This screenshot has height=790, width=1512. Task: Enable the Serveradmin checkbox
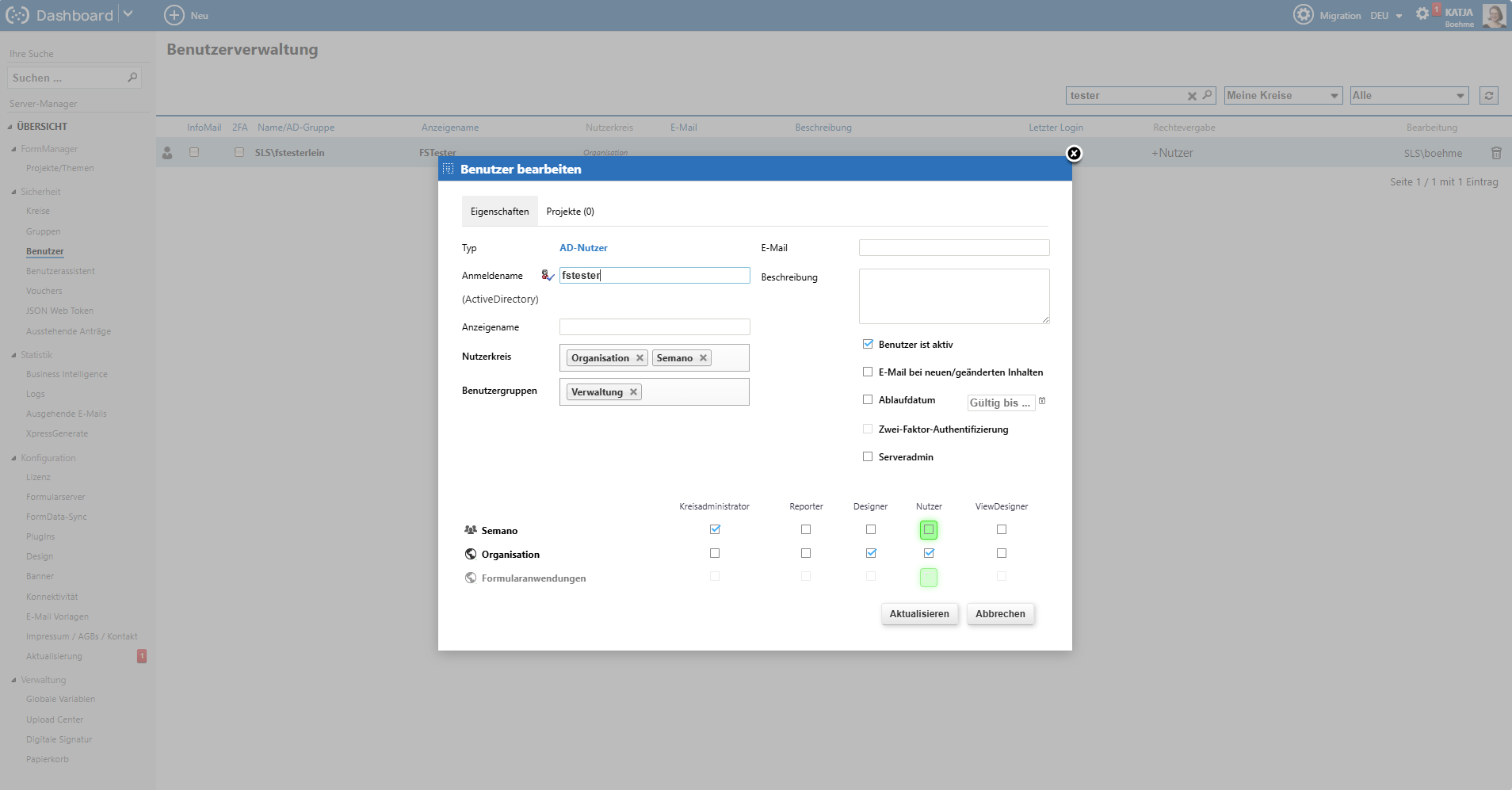pos(868,457)
